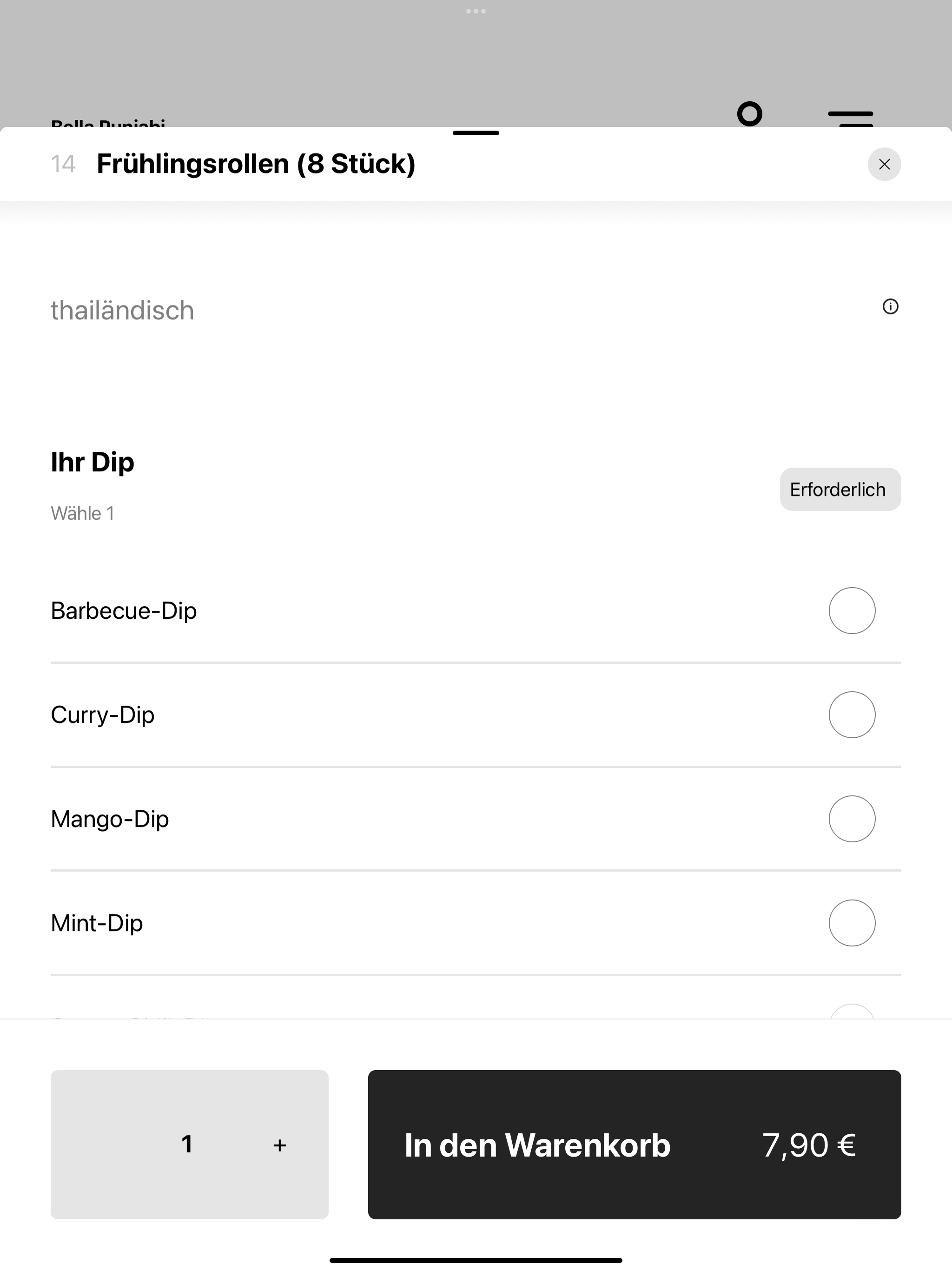Pick the Mango-Dip radio option
Viewport: 952px width, 1270px height.
click(852, 818)
